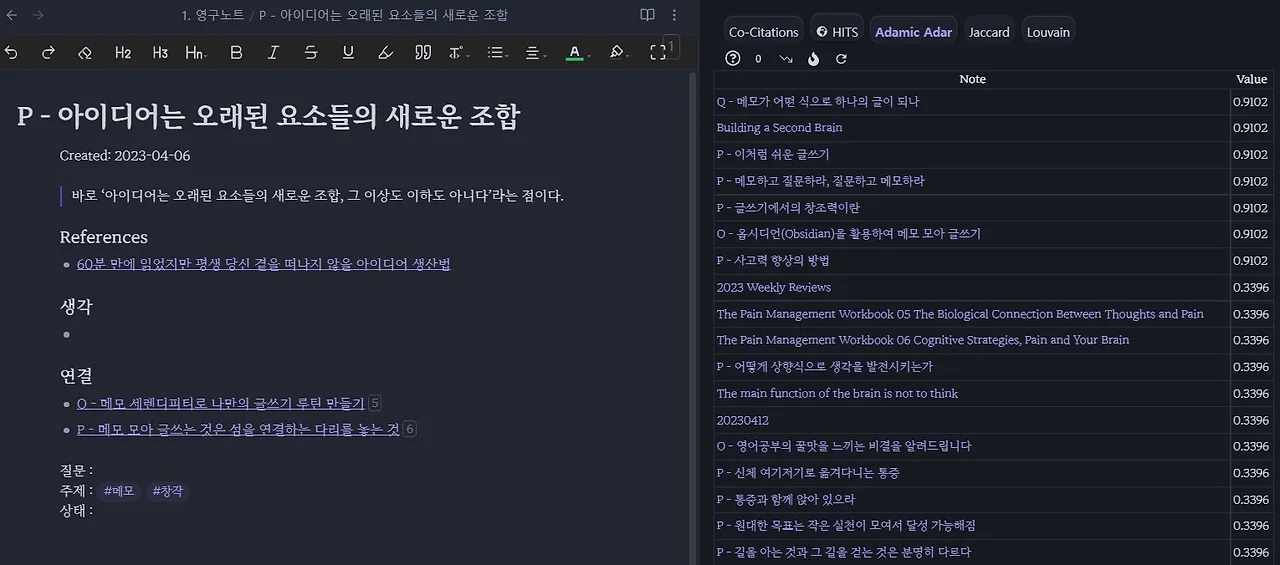1280x565 pixels.
Task: Insert a block quote with quote icon
Action: point(423,52)
